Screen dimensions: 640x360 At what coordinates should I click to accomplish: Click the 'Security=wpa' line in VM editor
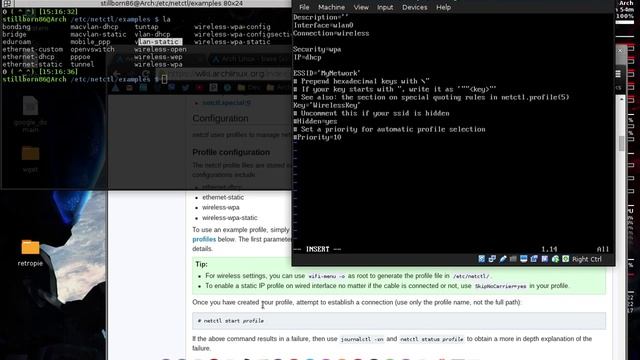coord(317,49)
